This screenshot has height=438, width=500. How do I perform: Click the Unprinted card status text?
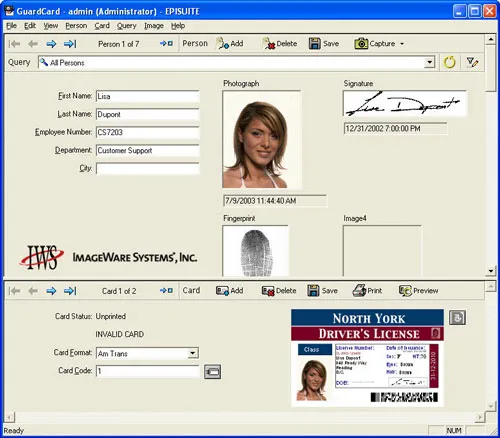[x=111, y=316]
